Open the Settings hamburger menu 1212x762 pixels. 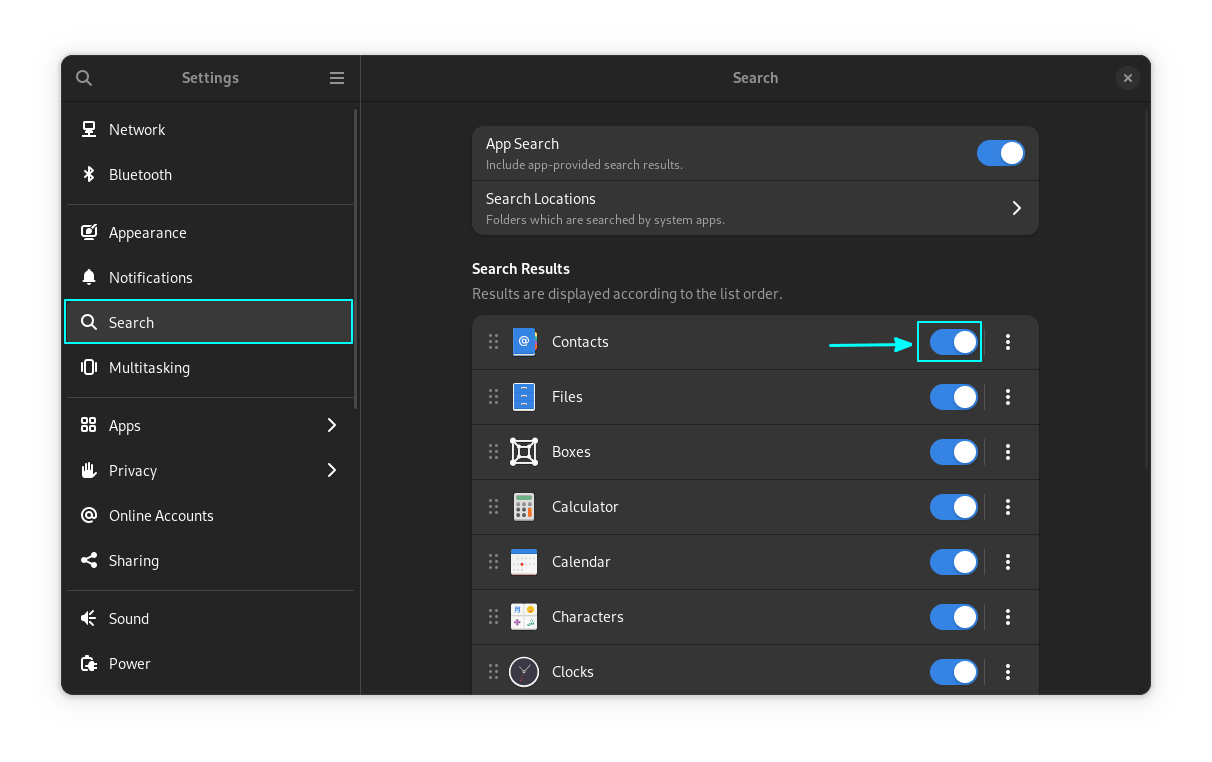(x=337, y=78)
